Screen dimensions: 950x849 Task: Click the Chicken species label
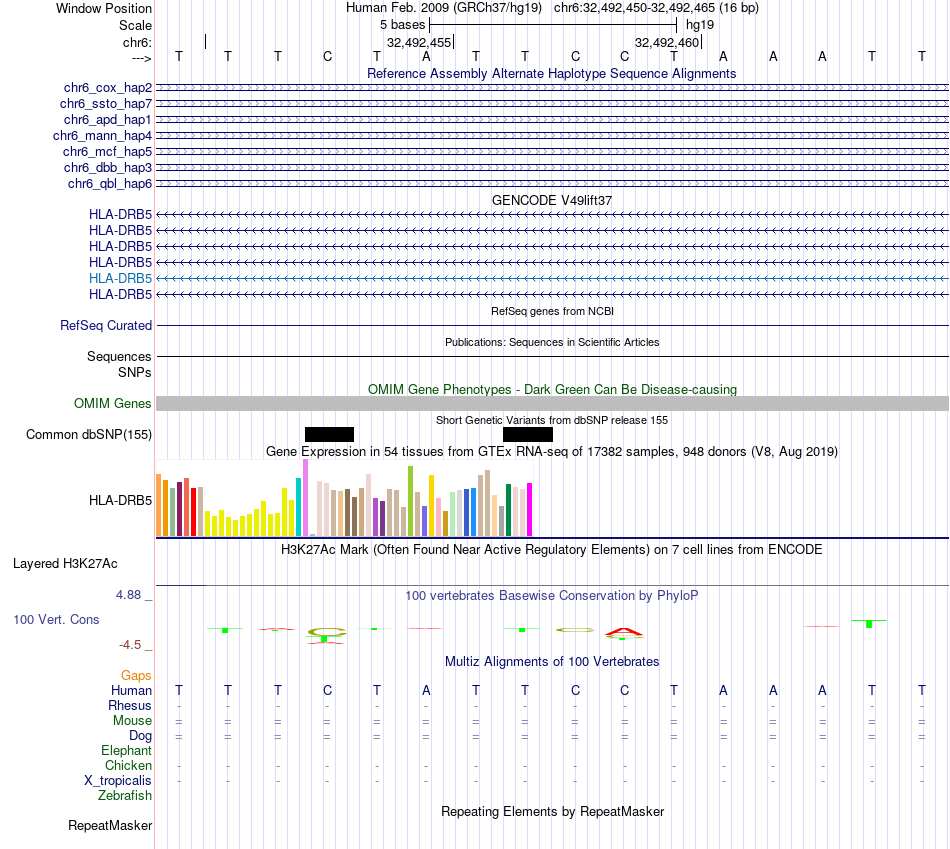[x=128, y=765]
